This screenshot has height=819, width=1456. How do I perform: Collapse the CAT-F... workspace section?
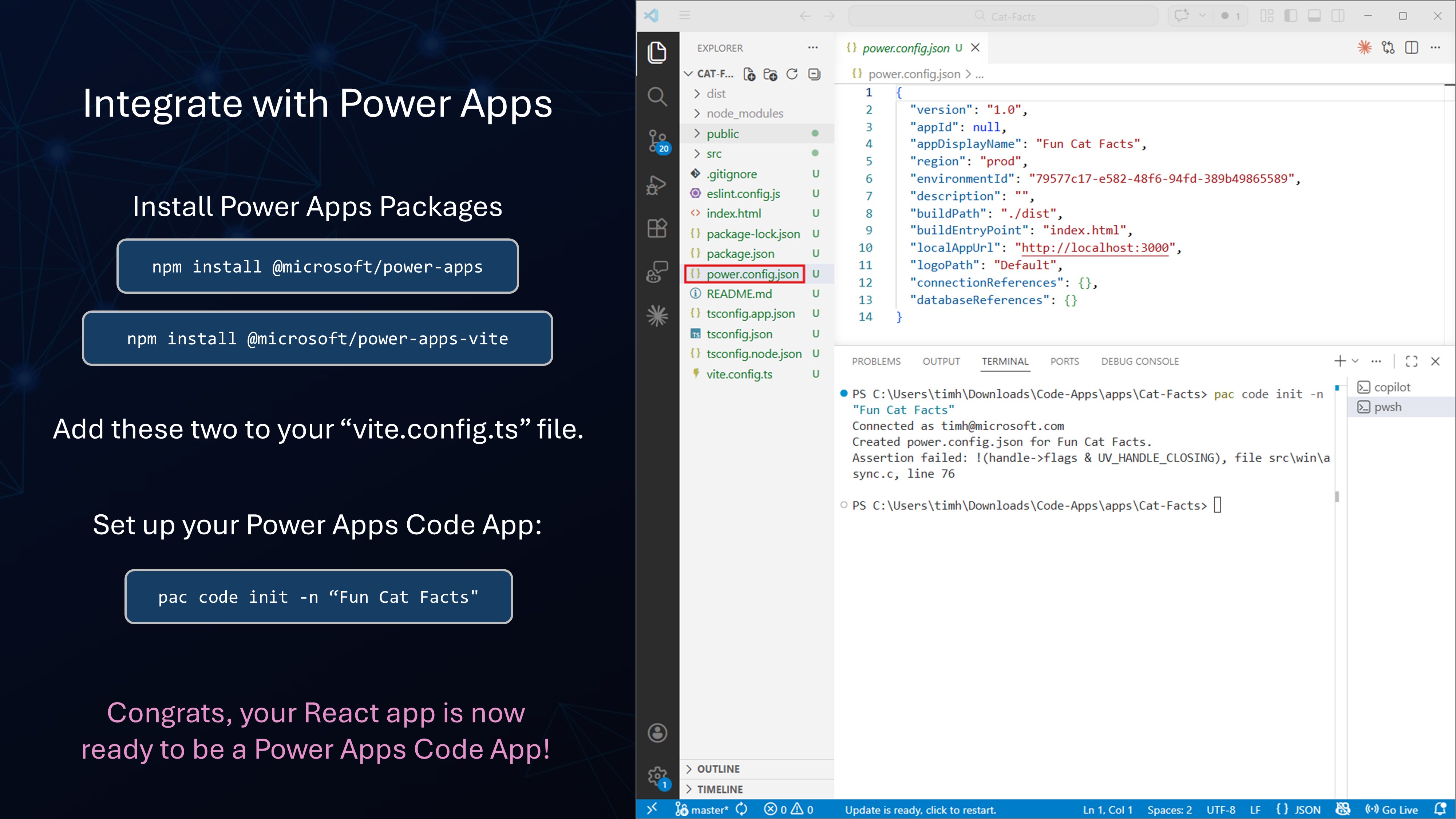coord(709,74)
